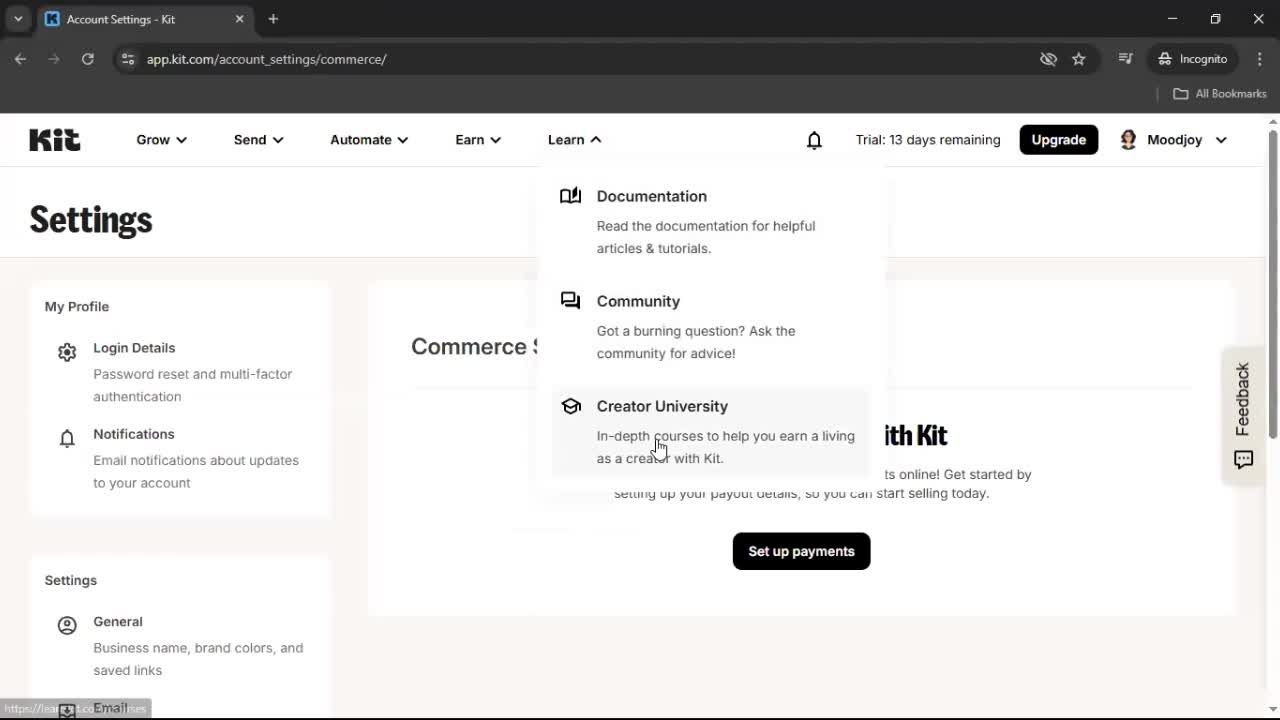The height and width of the screenshot is (720, 1280).
Task: Expand the Grow dropdown menu
Action: click(x=160, y=140)
